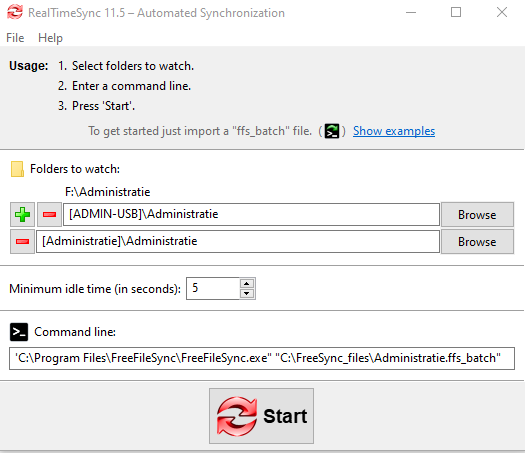The image size is (525, 453).
Task: Click the RealTimeSync logo in the title bar
Action: [15, 12]
